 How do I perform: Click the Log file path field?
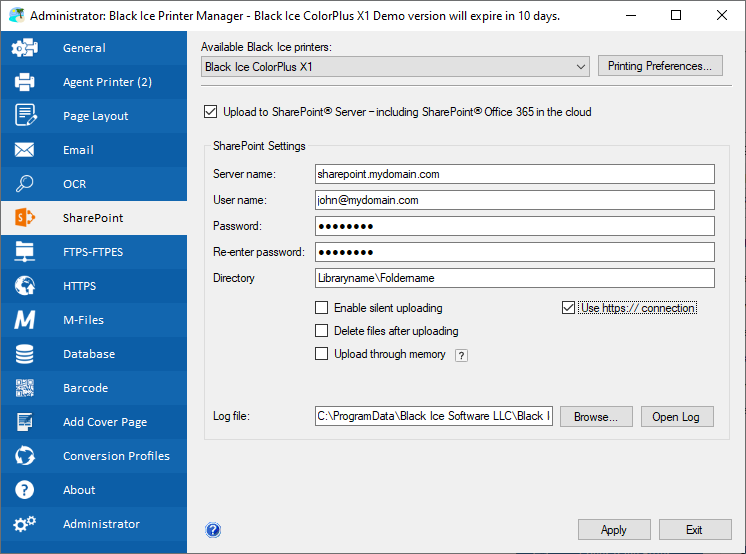[x=433, y=416]
